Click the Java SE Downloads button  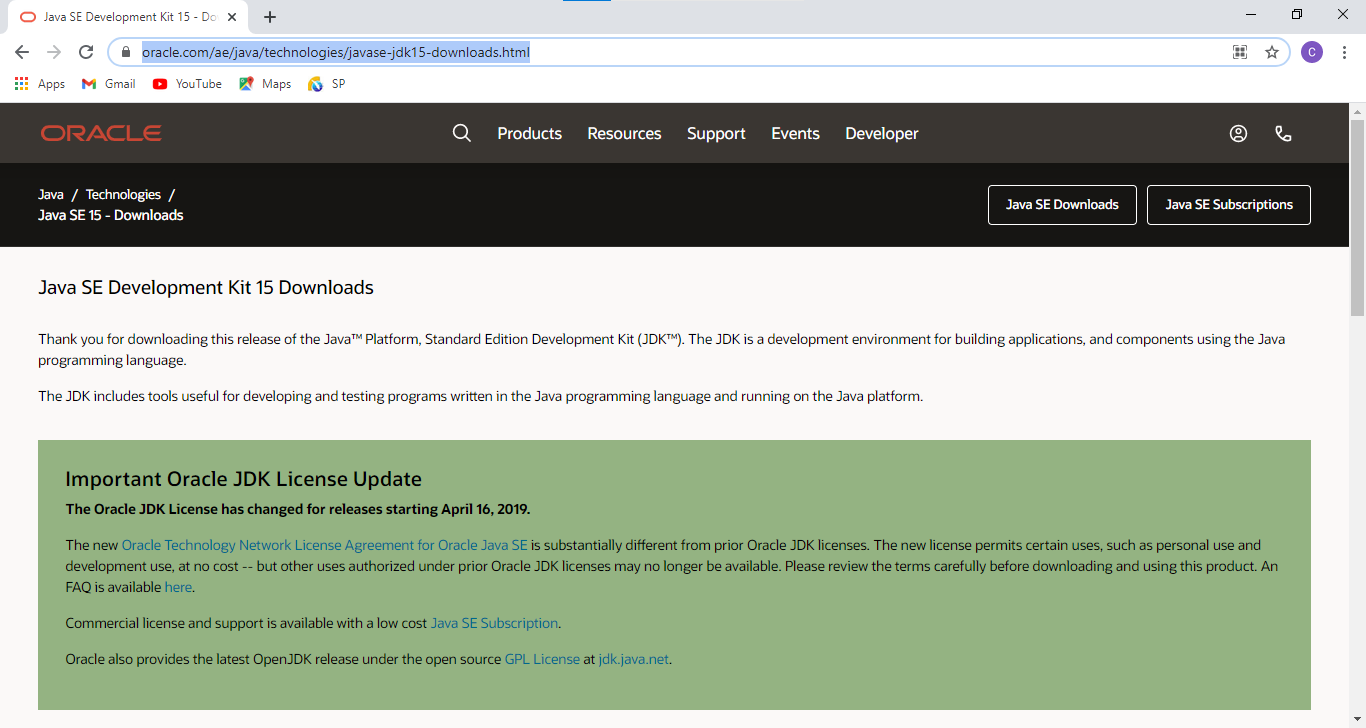[1062, 204]
